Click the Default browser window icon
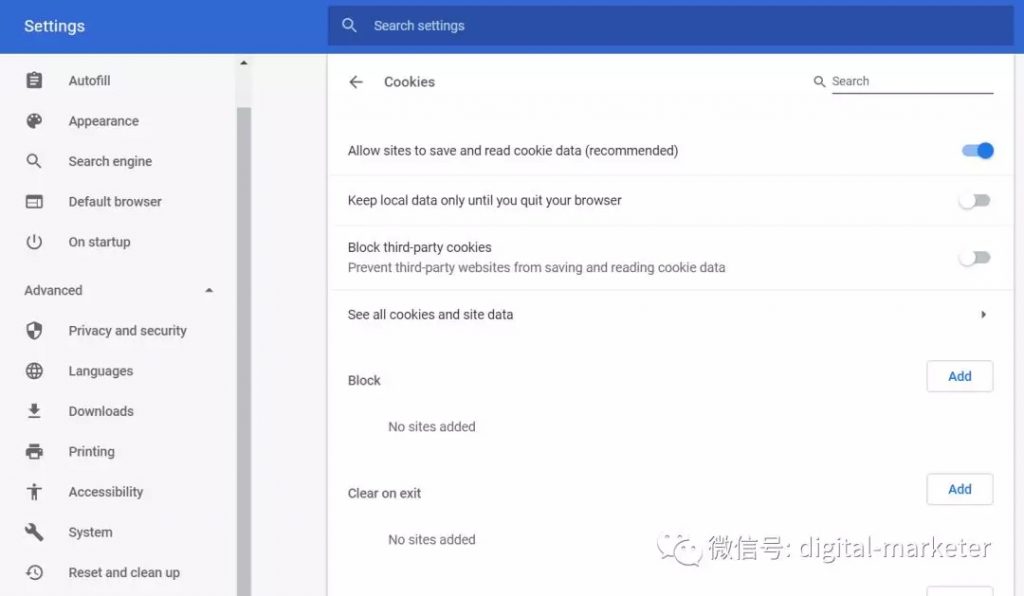This screenshot has height=596, width=1024. tap(34, 202)
